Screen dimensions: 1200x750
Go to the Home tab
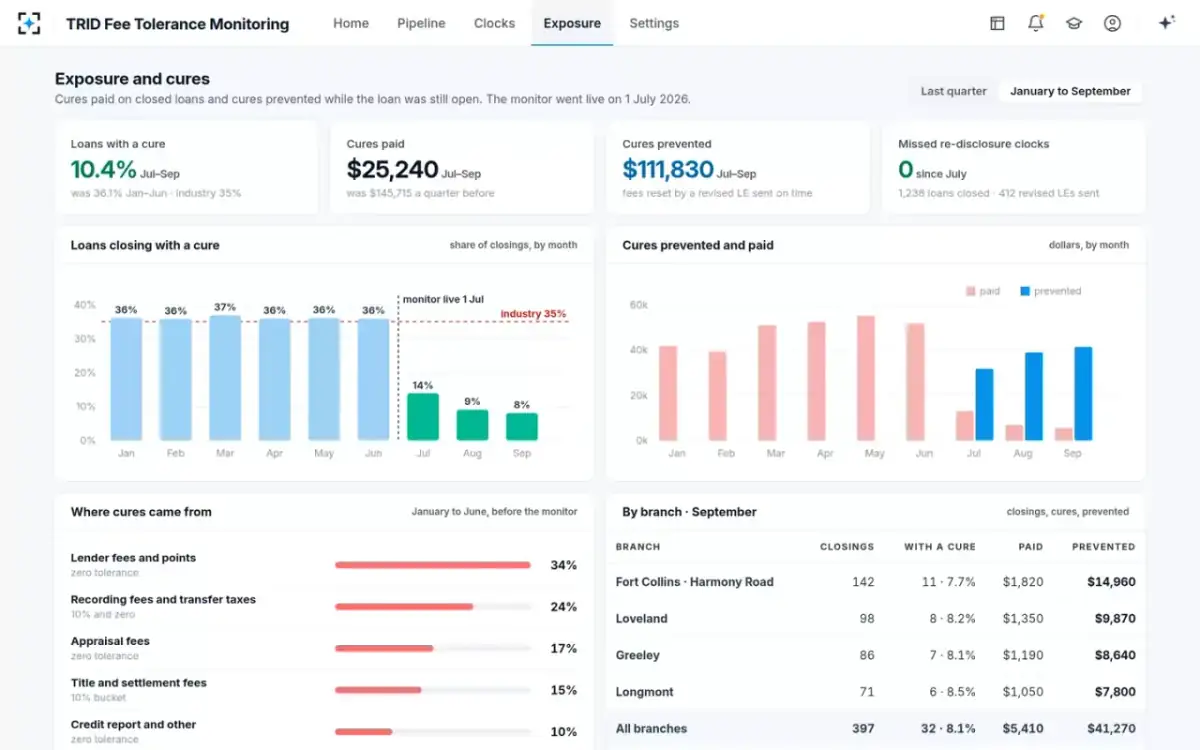pyautogui.click(x=351, y=23)
